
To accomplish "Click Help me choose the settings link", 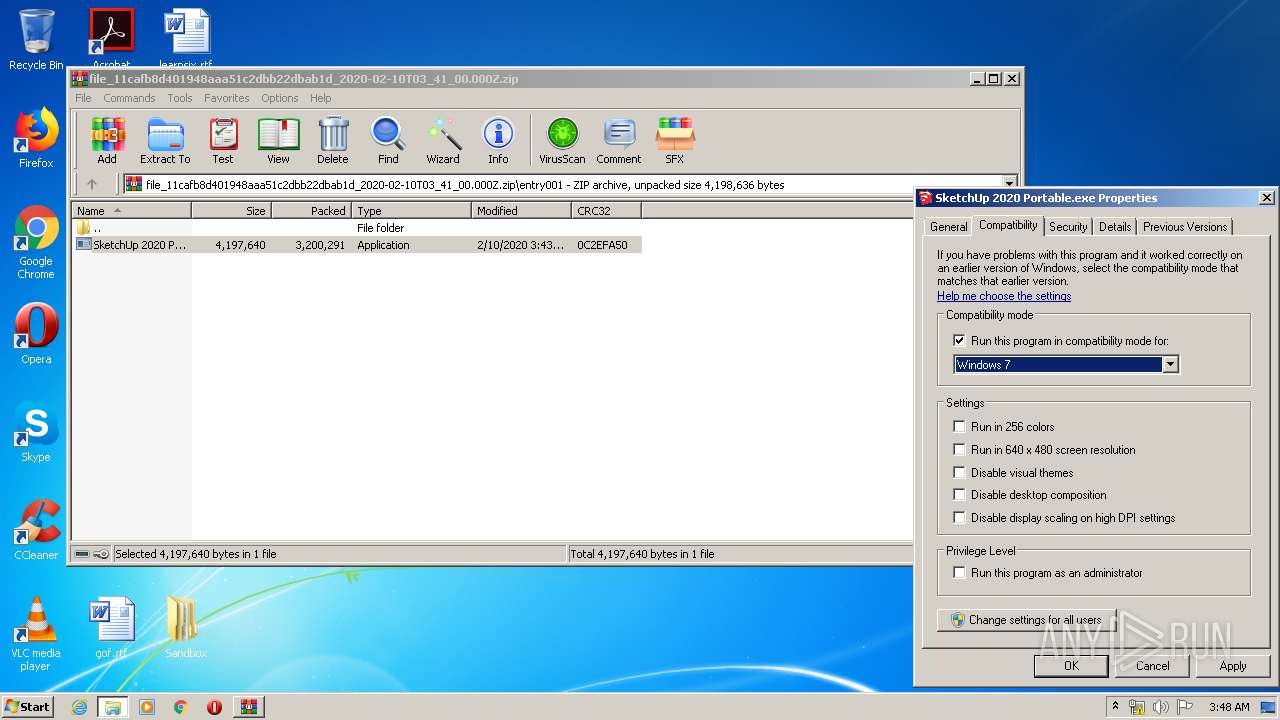I will tap(1004, 296).
